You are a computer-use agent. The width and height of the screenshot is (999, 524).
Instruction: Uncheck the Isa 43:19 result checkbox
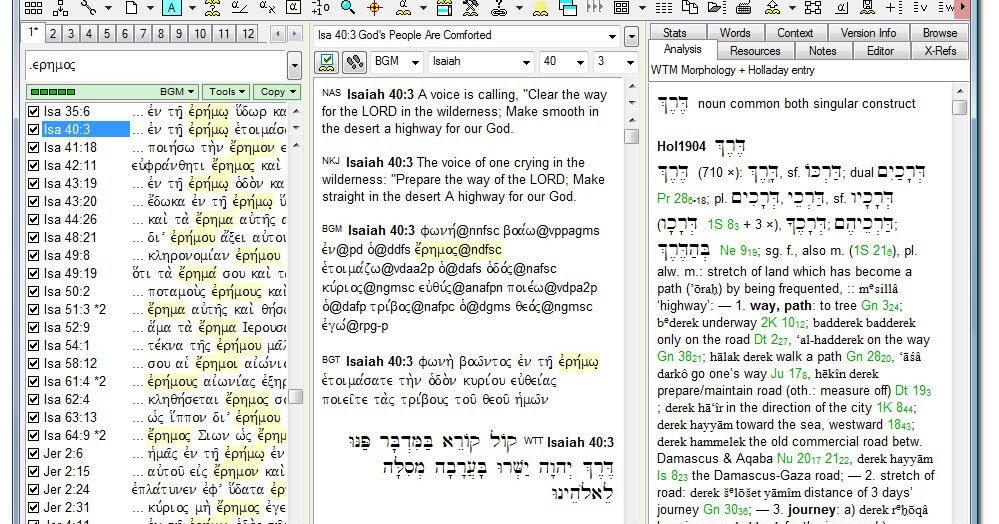34,184
